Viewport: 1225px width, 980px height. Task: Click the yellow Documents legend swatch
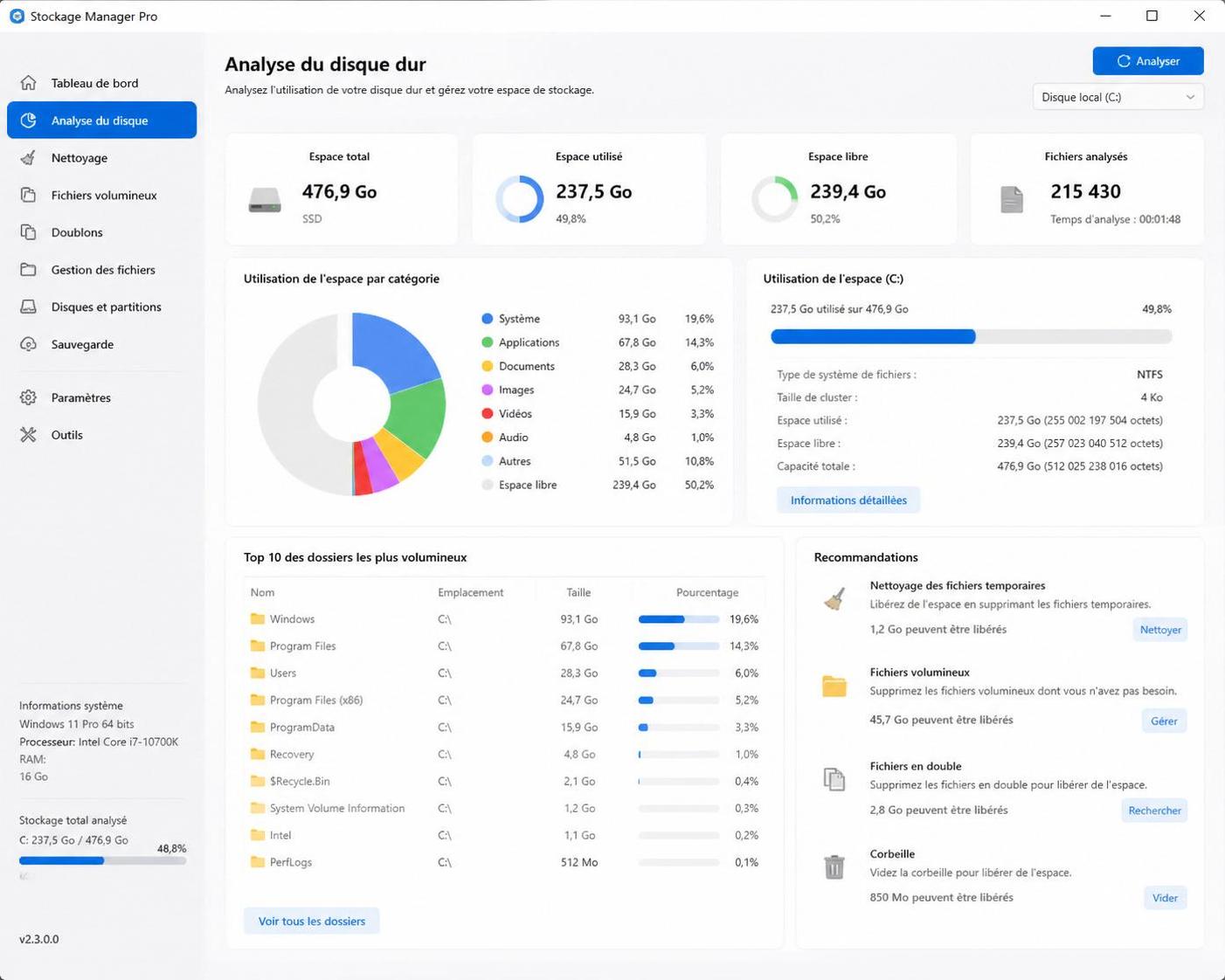[488, 367]
